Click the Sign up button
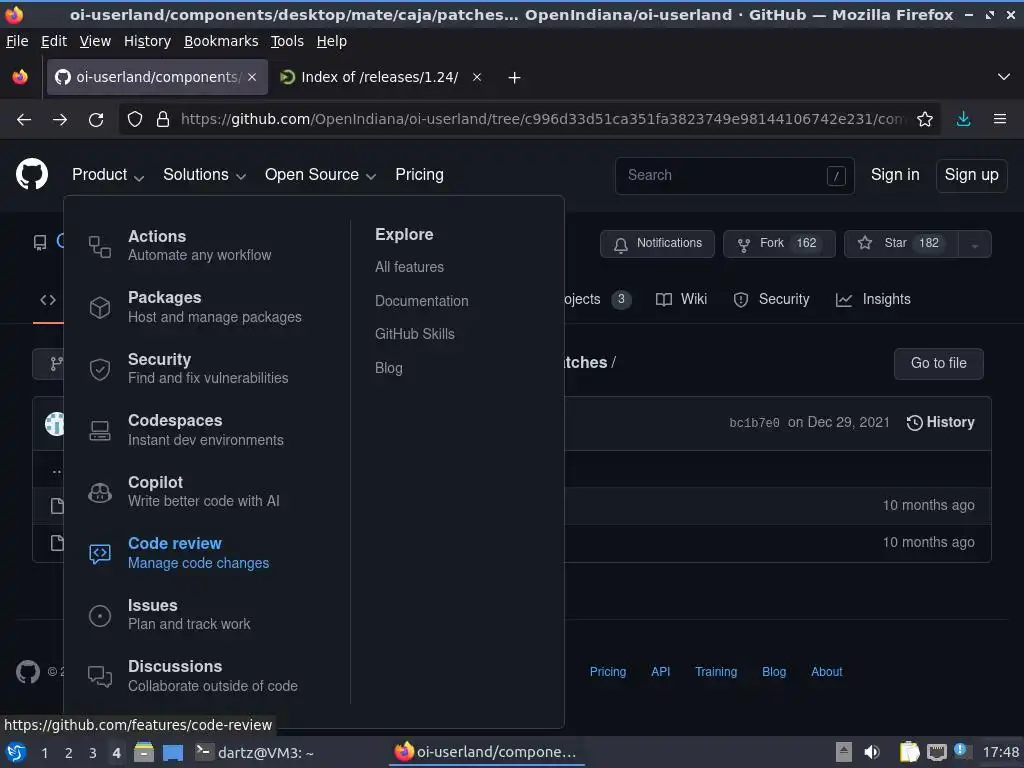The height and width of the screenshot is (768, 1024). (971, 175)
